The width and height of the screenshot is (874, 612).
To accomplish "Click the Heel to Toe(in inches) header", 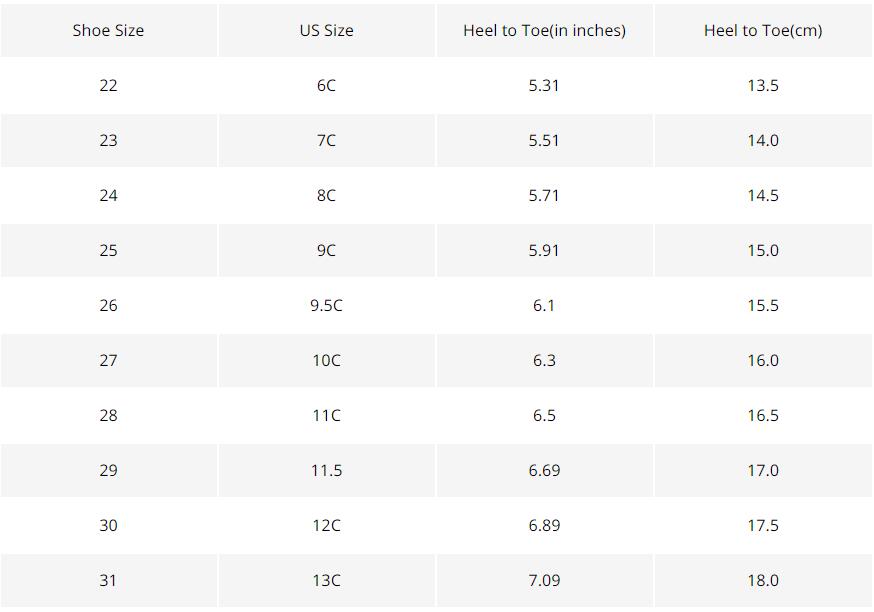I will 544,30.
